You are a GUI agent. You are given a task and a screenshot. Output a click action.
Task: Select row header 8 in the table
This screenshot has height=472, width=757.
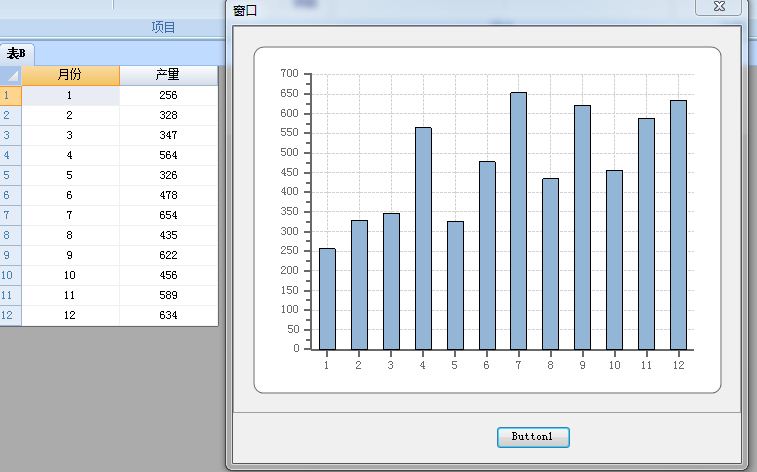[x=11, y=236]
